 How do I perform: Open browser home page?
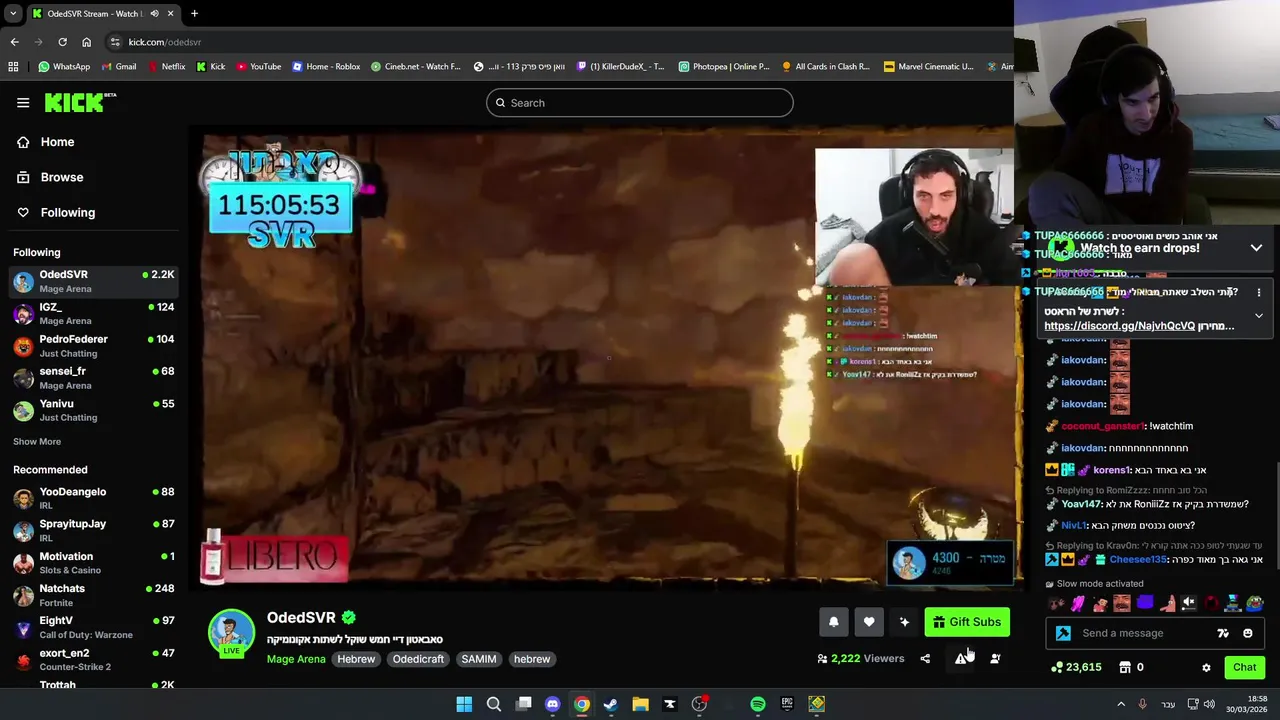pos(86,42)
